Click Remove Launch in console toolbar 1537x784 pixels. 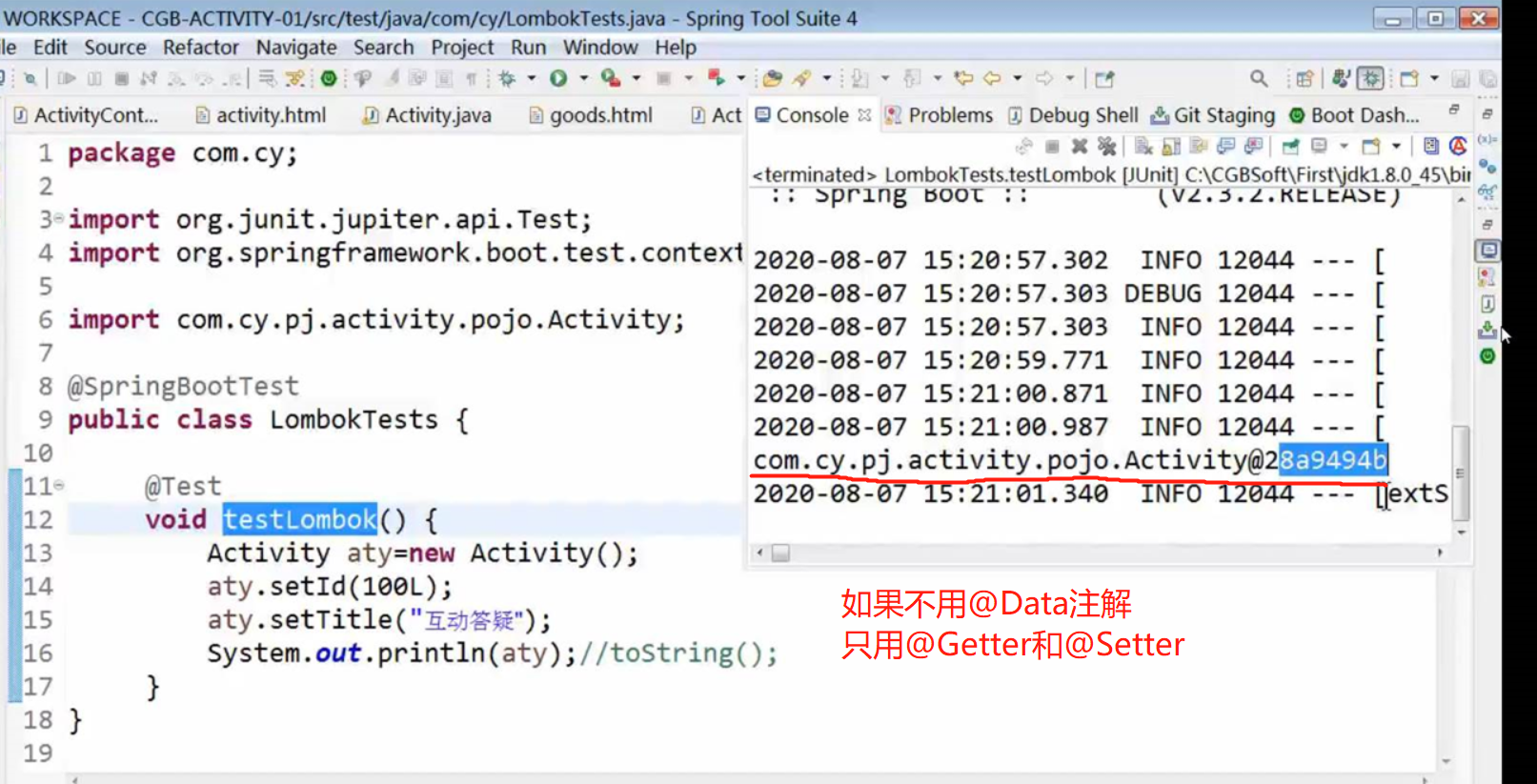coord(1080,147)
